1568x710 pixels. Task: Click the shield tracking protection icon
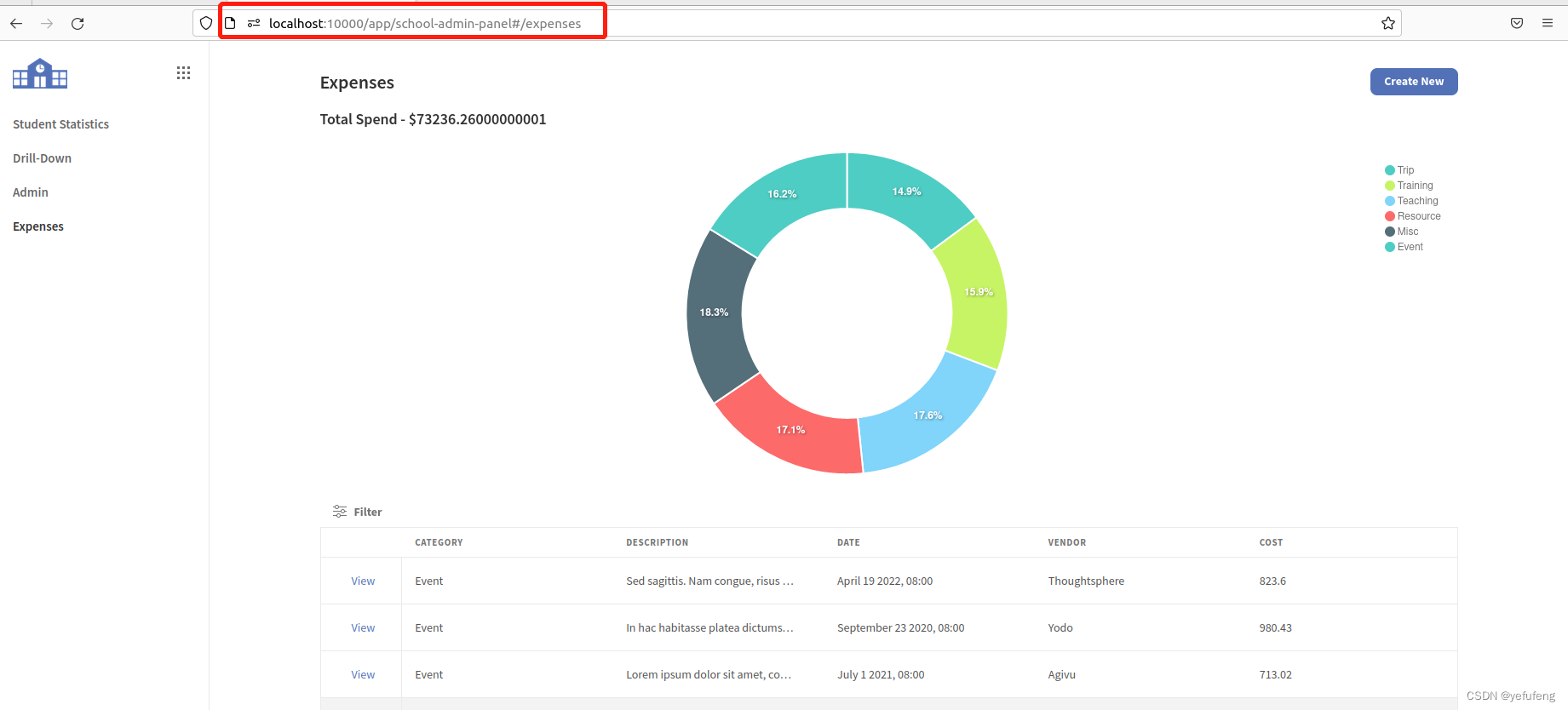(206, 24)
